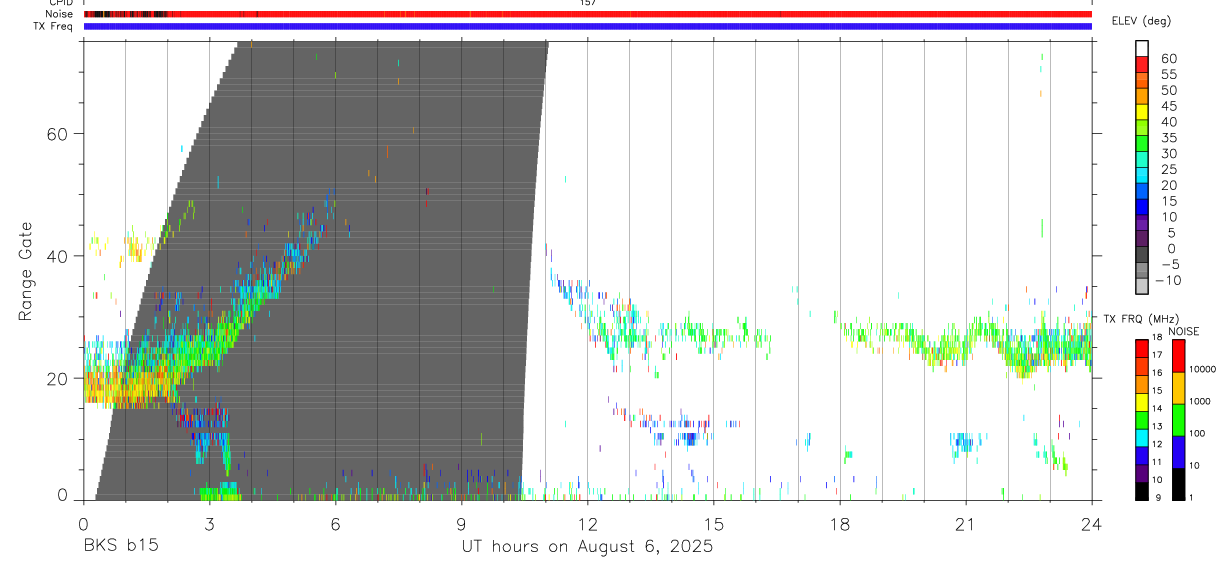Click the green 13-14 MHz TX frequency swatch
The width and height of the screenshot is (1228, 567).
pos(1142,419)
